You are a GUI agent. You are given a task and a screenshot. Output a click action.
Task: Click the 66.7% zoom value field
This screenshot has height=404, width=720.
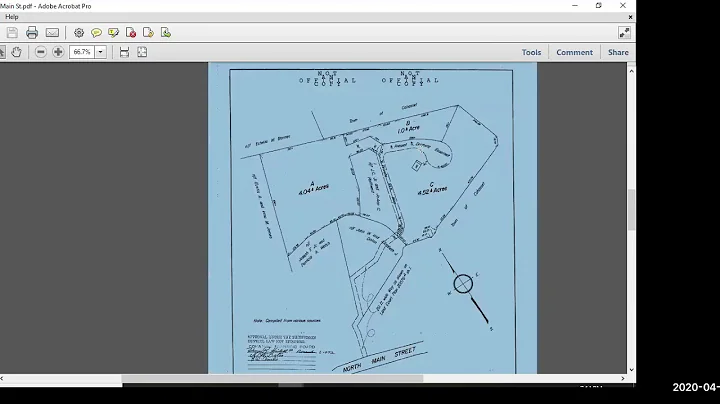[x=82, y=52]
